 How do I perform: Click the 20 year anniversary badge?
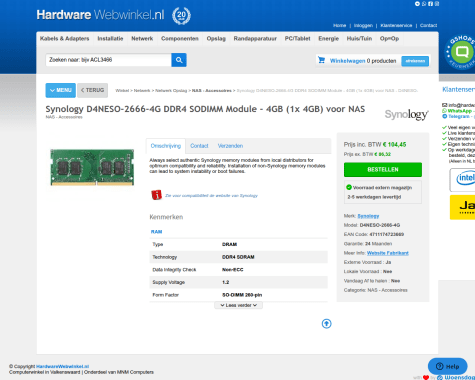(x=181, y=15)
